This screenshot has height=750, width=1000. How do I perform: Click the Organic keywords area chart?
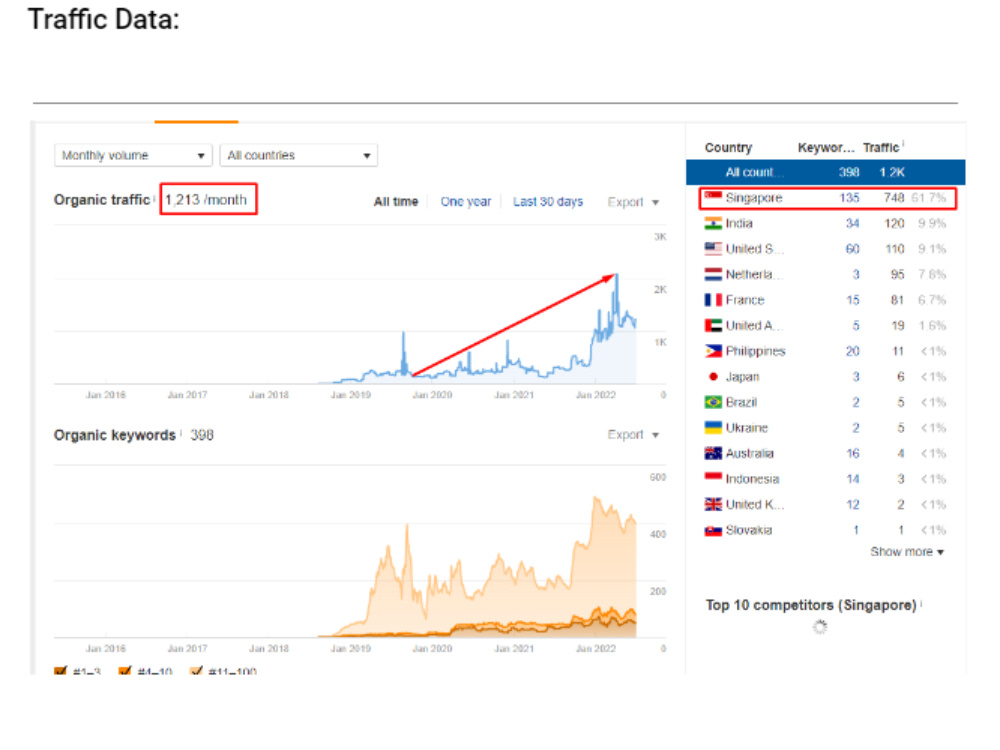(x=360, y=552)
